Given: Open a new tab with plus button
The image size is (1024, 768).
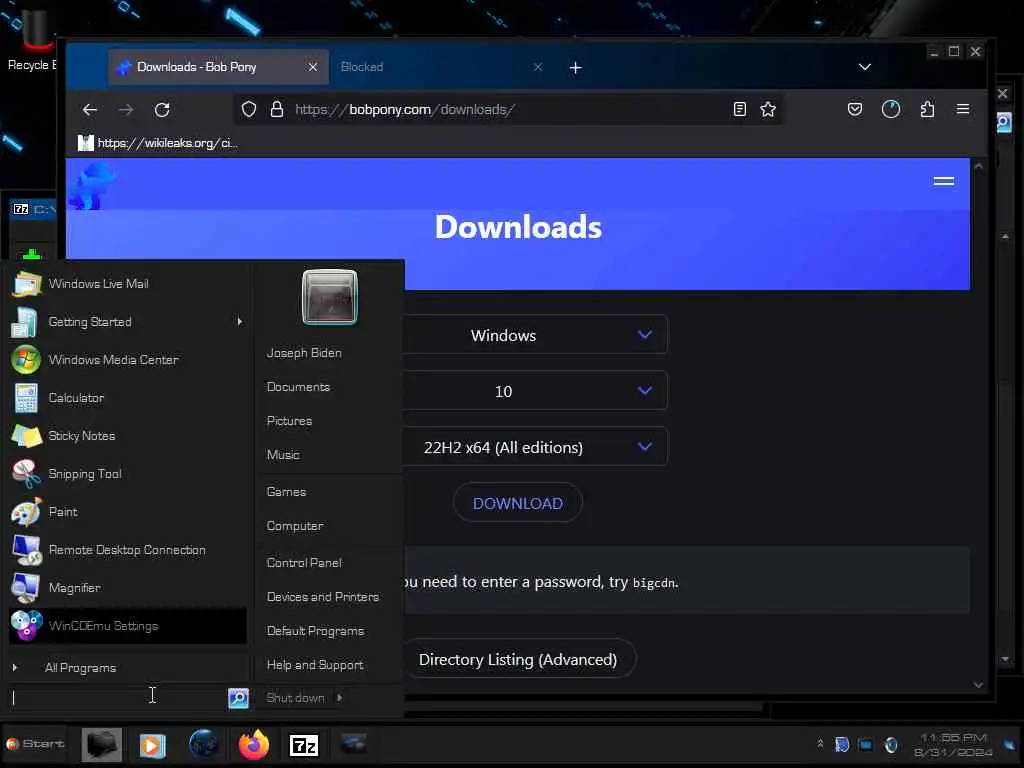Looking at the screenshot, I should [575, 67].
